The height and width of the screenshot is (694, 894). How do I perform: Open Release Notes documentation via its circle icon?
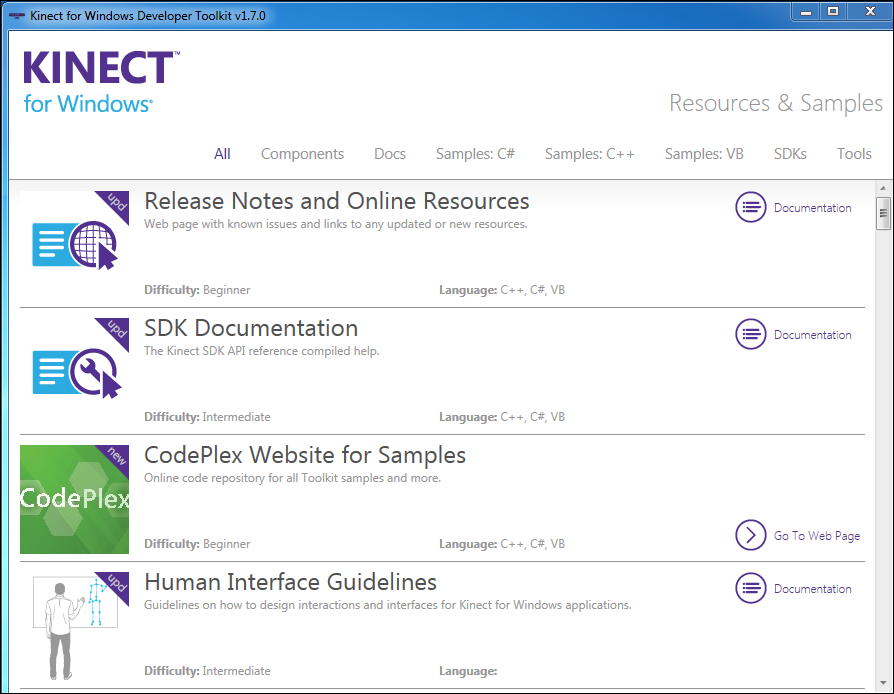751,207
